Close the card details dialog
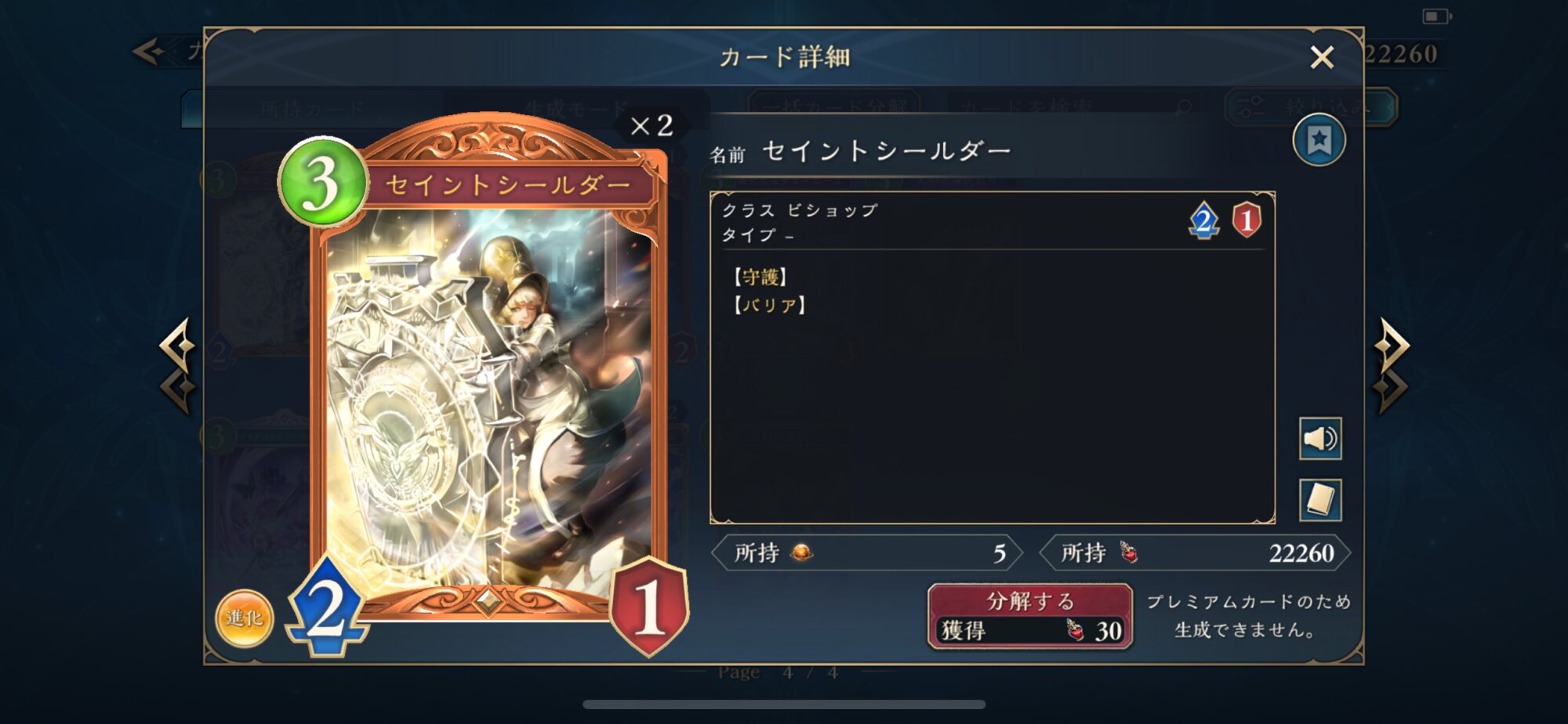This screenshot has width=1568, height=724. [1322, 57]
